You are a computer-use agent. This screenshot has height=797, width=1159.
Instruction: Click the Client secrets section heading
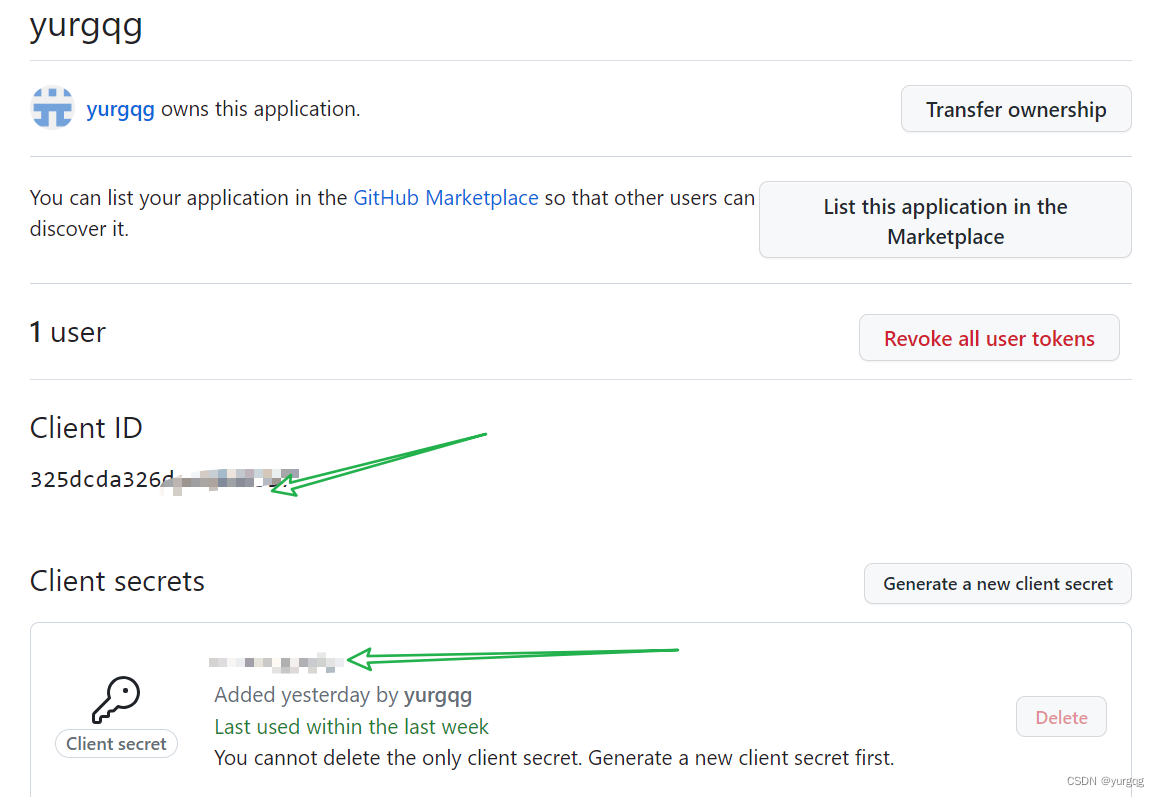[x=117, y=581]
